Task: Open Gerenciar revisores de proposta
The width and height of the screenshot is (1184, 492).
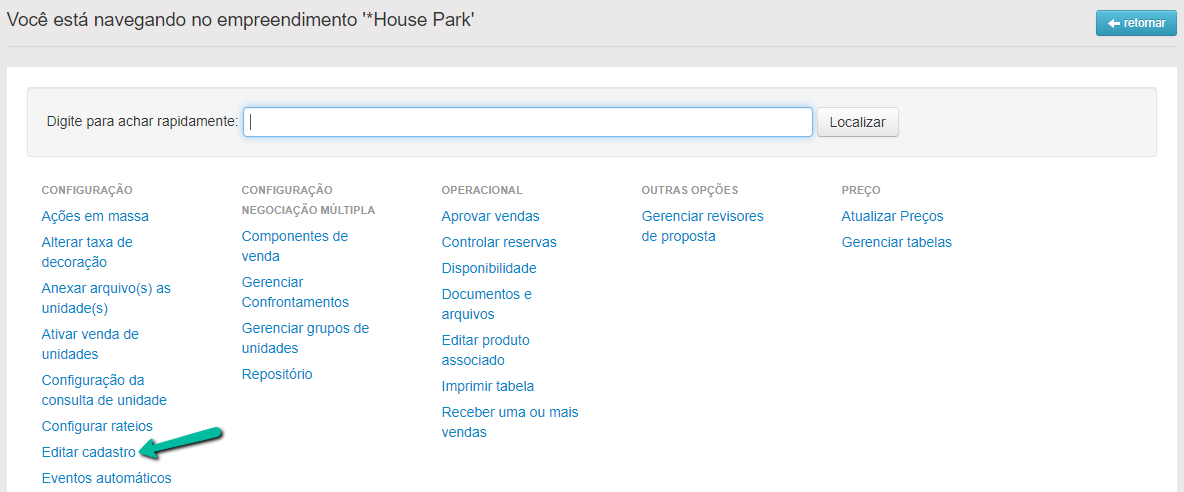Action: (702, 226)
